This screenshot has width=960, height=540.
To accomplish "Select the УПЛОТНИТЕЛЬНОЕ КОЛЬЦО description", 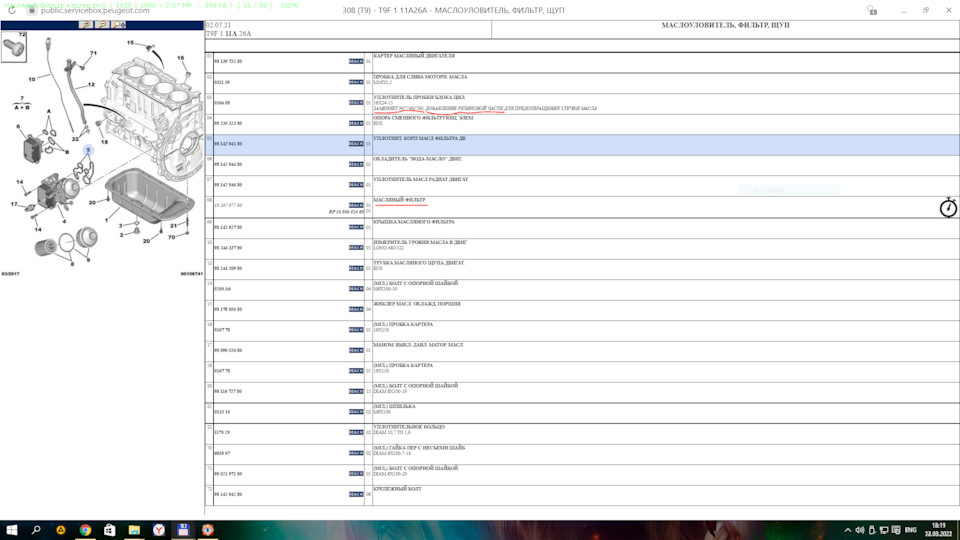I will (409, 427).
